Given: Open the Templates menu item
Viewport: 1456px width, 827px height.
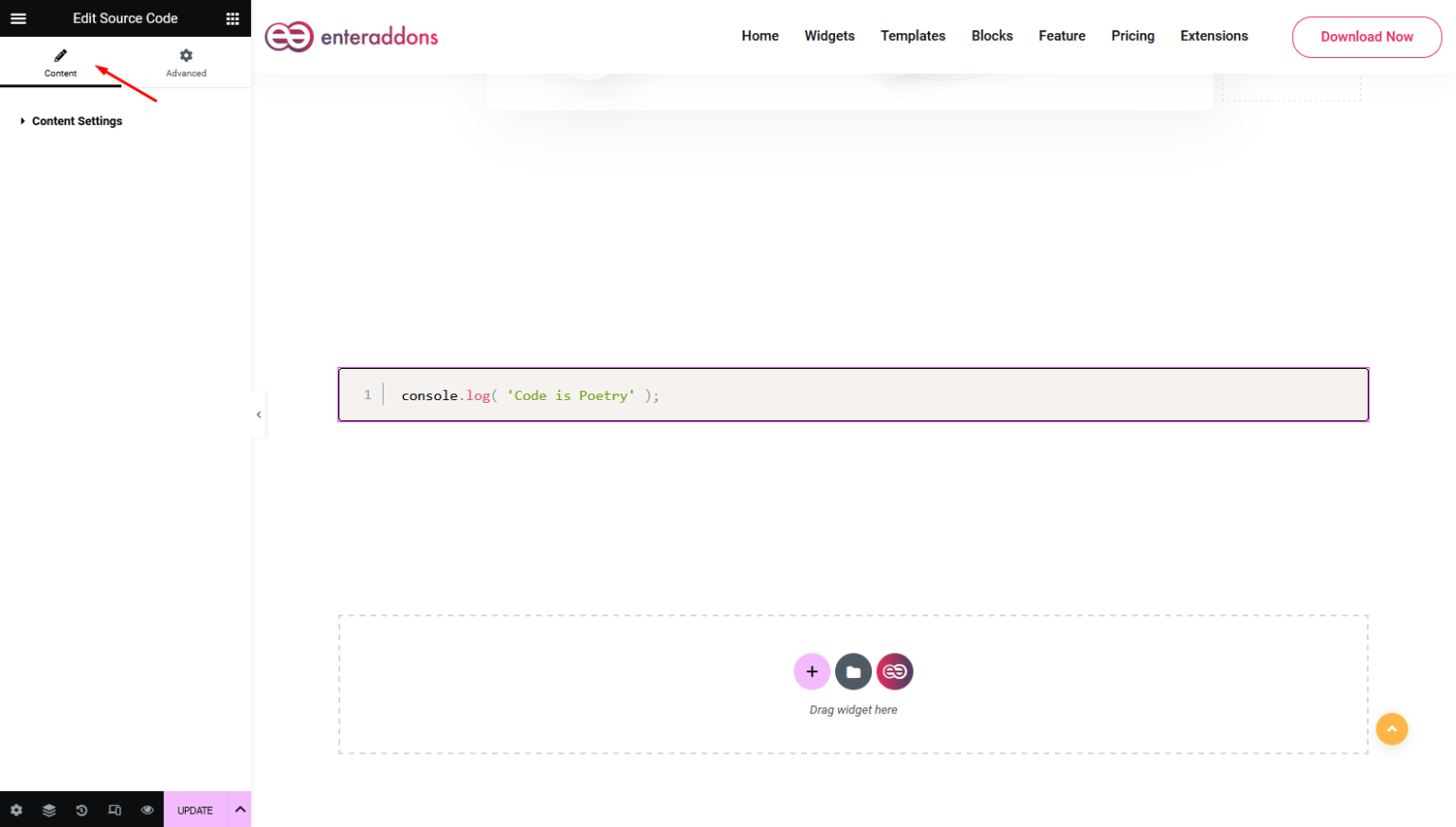Looking at the screenshot, I should [912, 36].
